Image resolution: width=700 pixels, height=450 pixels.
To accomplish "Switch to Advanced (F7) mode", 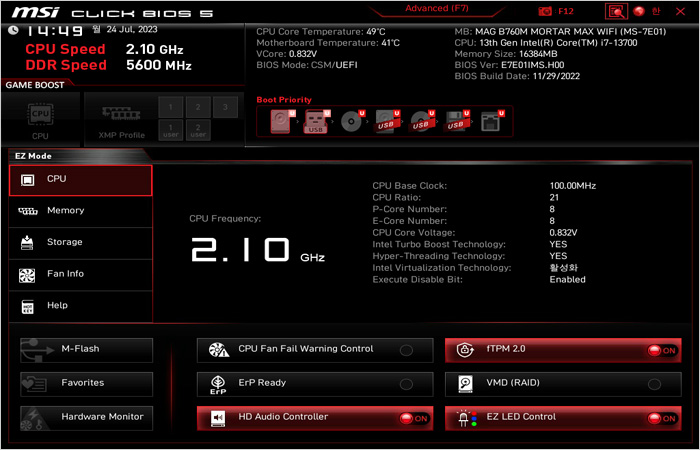I will [x=436, y=9].
